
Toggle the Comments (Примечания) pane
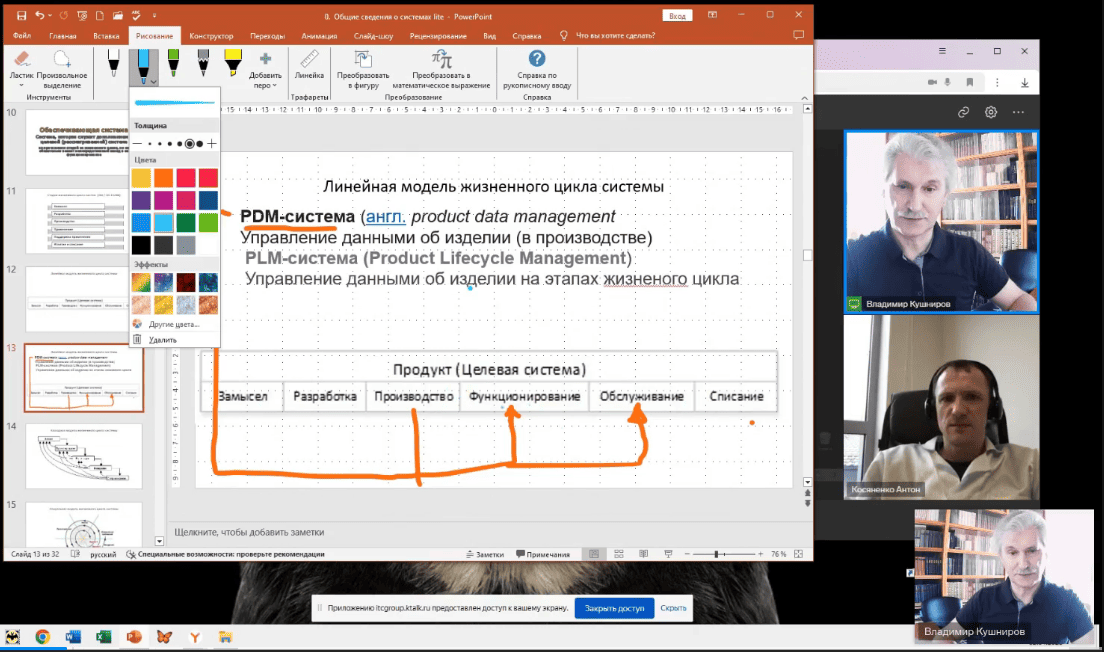click(541, 554)
